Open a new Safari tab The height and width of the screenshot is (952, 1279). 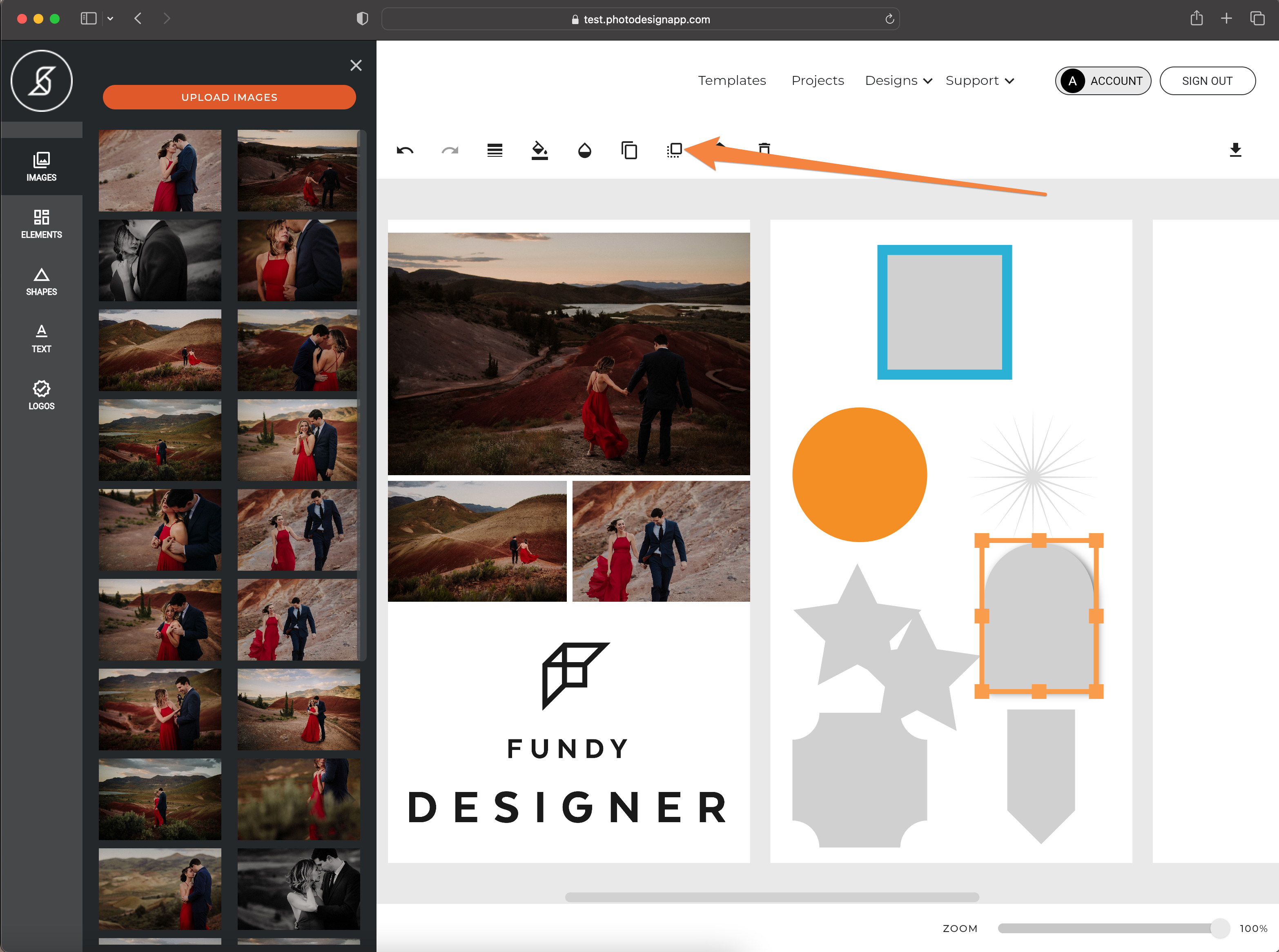(1227, 18)
